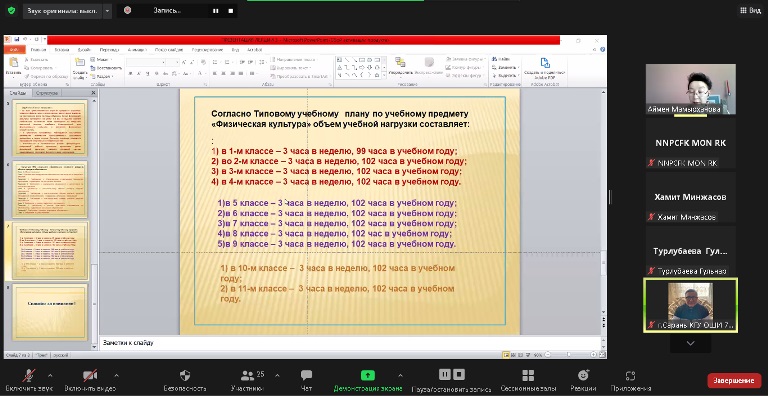The height and width of the screenshot is (396, 768).
Task: Click into the Заметки к слайду notes field
Action: (350, 343)
